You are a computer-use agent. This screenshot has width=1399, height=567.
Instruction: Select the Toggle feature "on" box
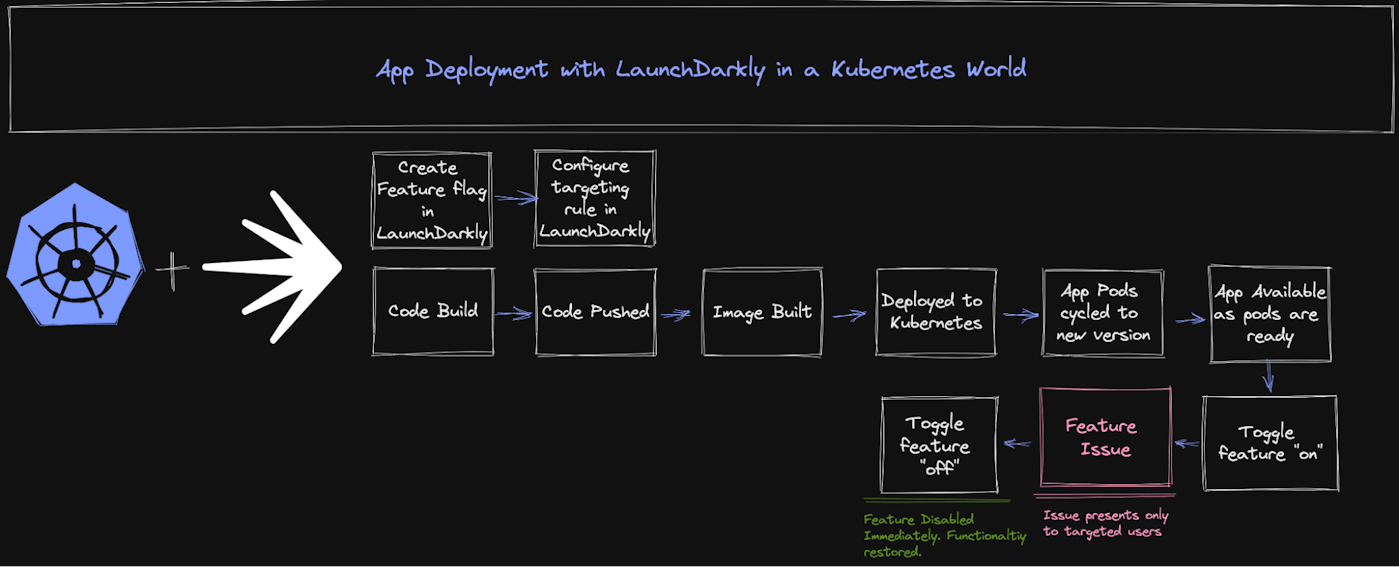click(x=1270, y=443)
